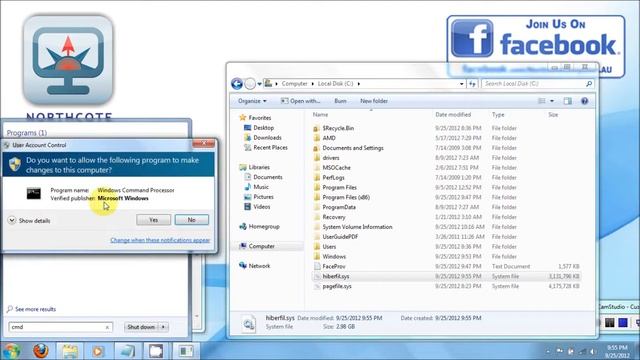Expand Show details in UAC dialog
Image resolution: width=640 pixels, height=360 pixels.
coord(29,220)
